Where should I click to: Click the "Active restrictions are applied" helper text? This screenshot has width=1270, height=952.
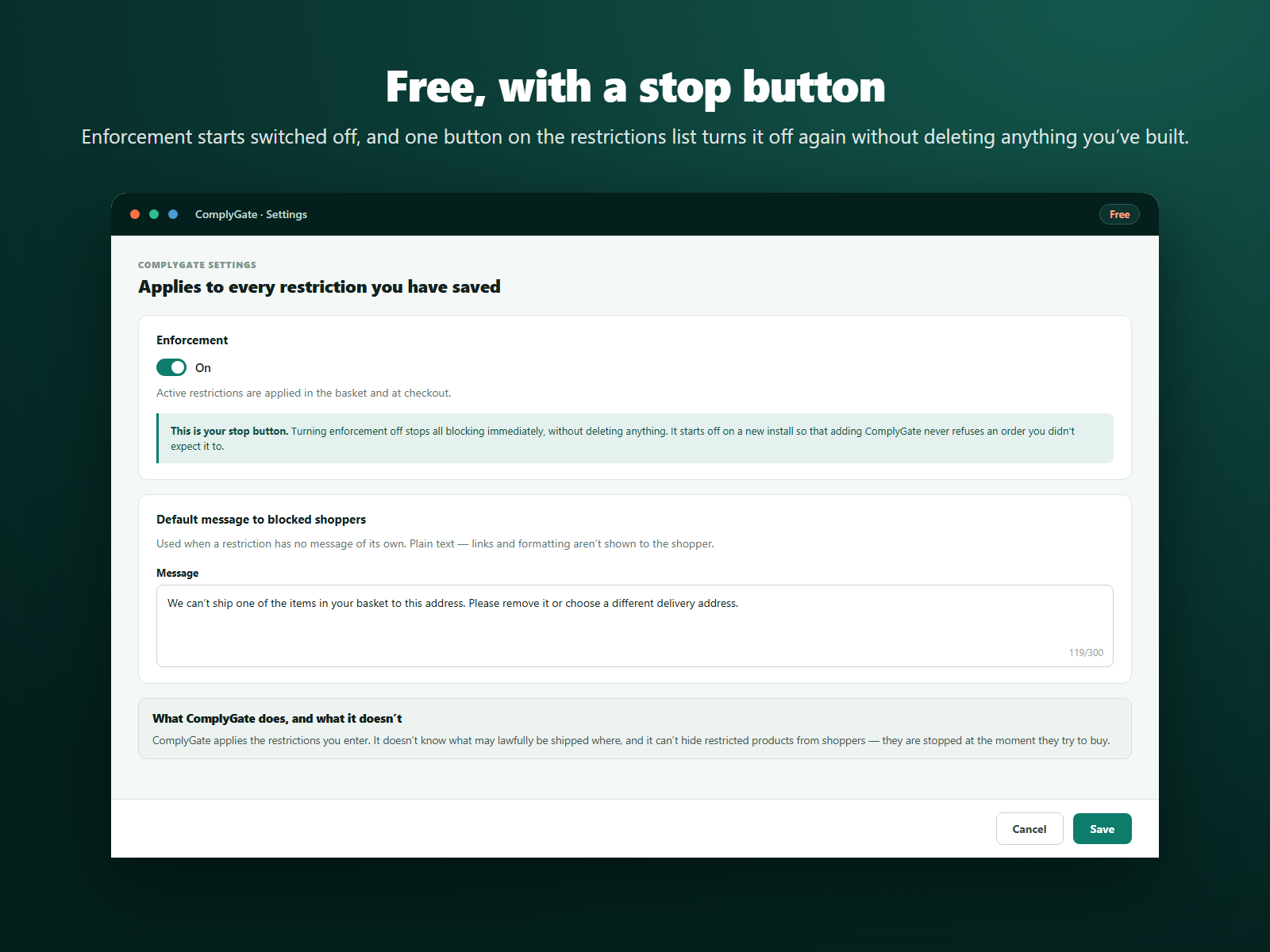[303, 393]
